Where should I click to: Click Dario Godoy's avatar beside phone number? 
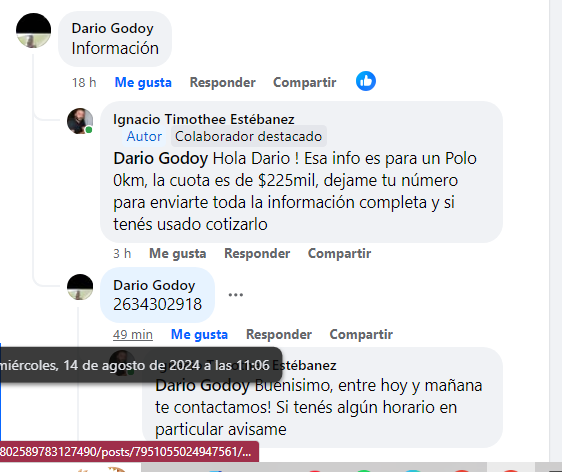tap(80, 287)
